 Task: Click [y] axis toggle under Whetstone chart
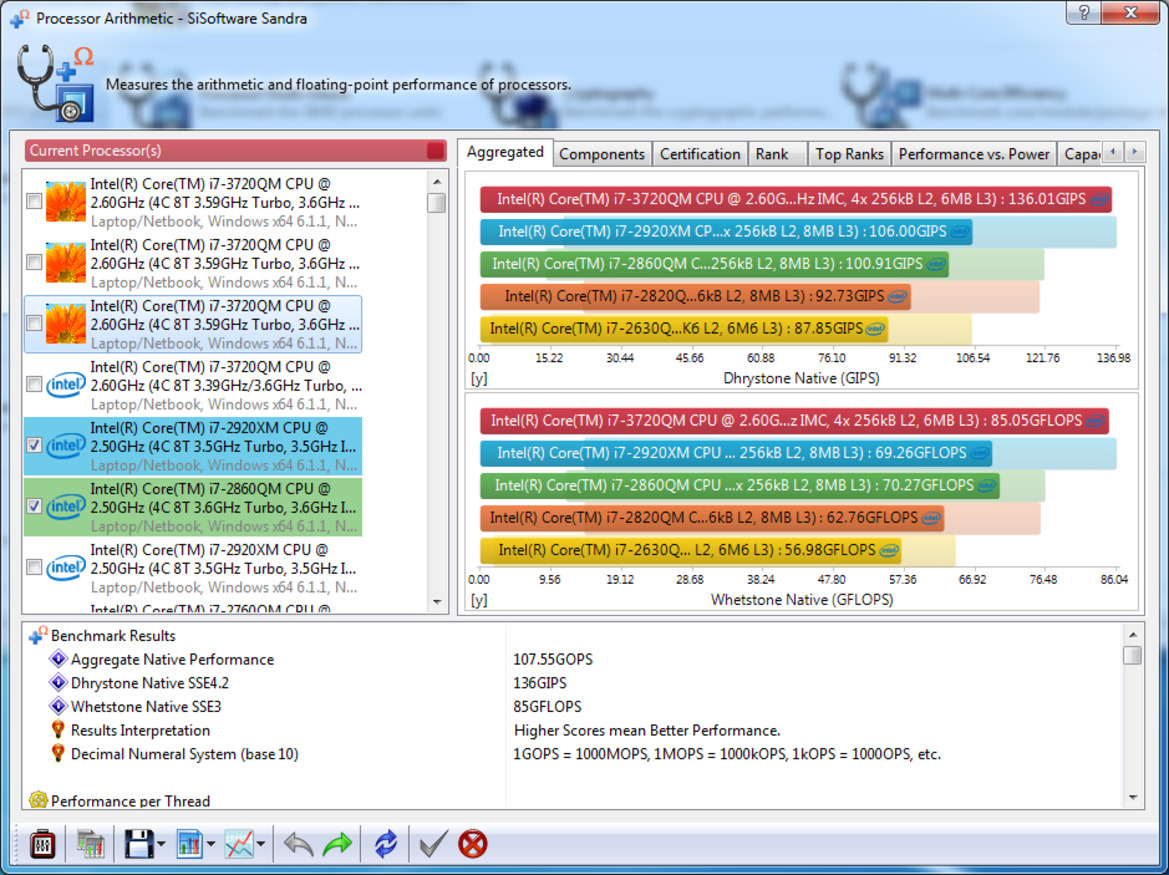(479, 600)
